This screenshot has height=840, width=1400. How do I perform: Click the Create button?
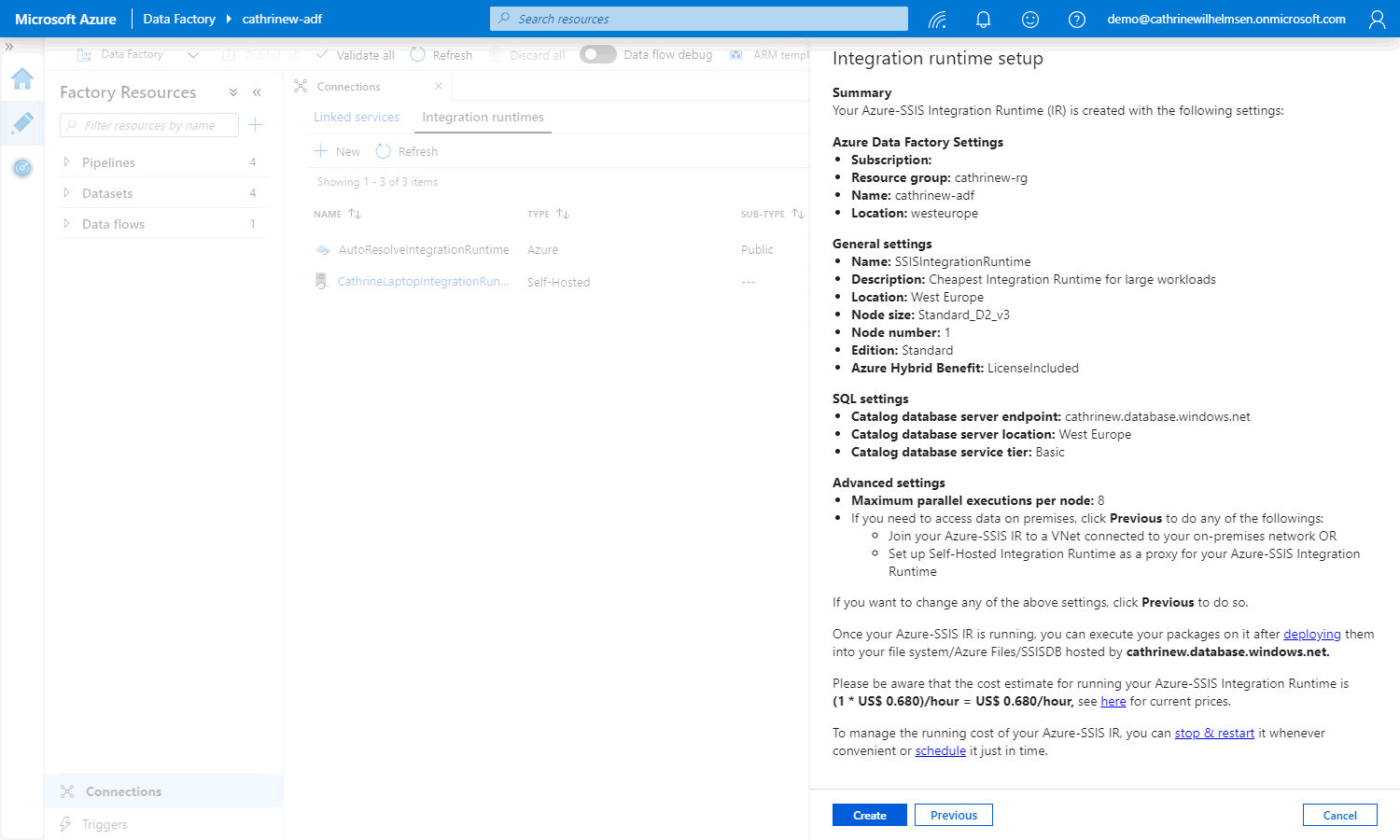point(869,815)
